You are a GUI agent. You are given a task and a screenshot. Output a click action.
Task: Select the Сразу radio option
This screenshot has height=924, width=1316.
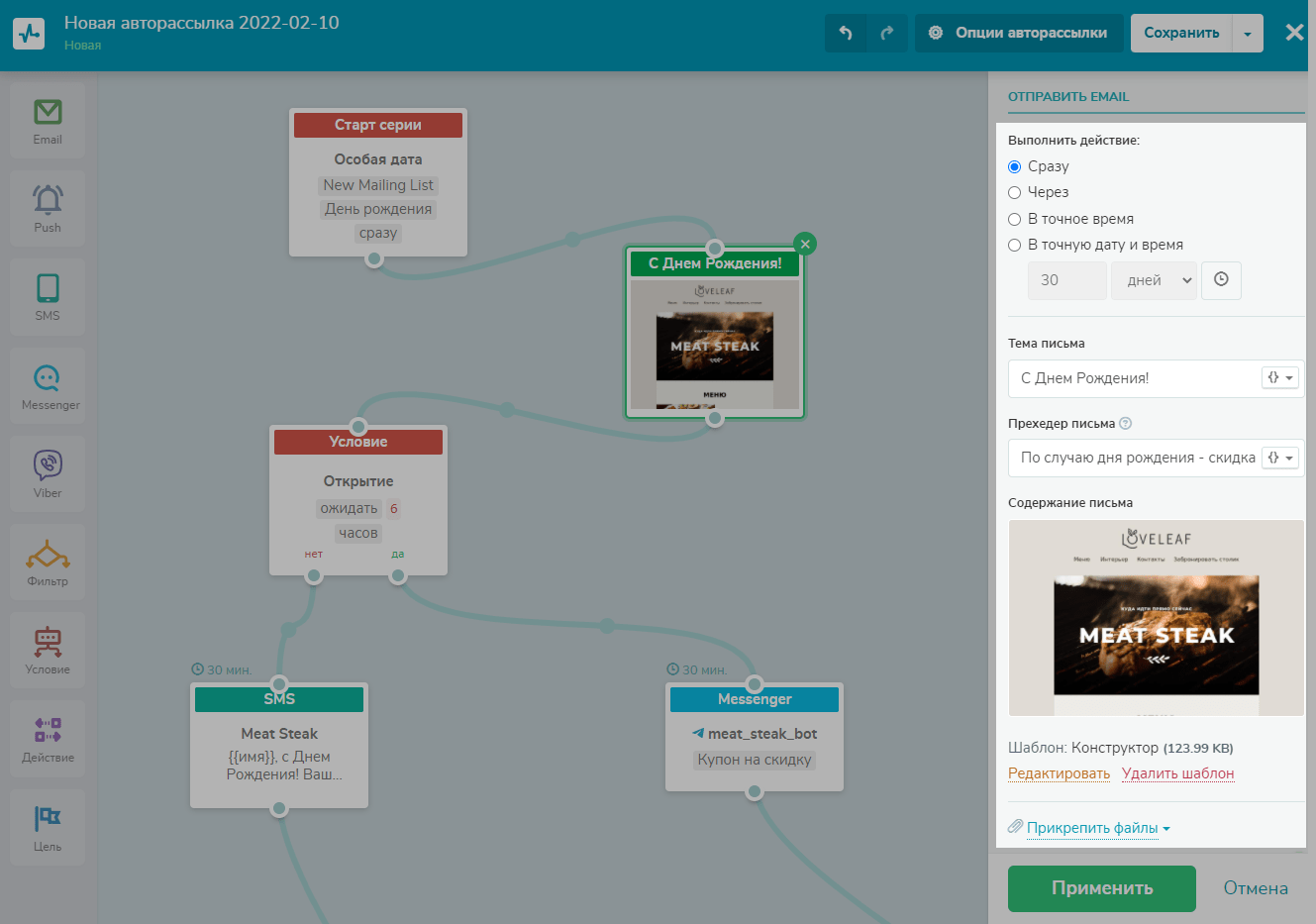[1014, 166]
